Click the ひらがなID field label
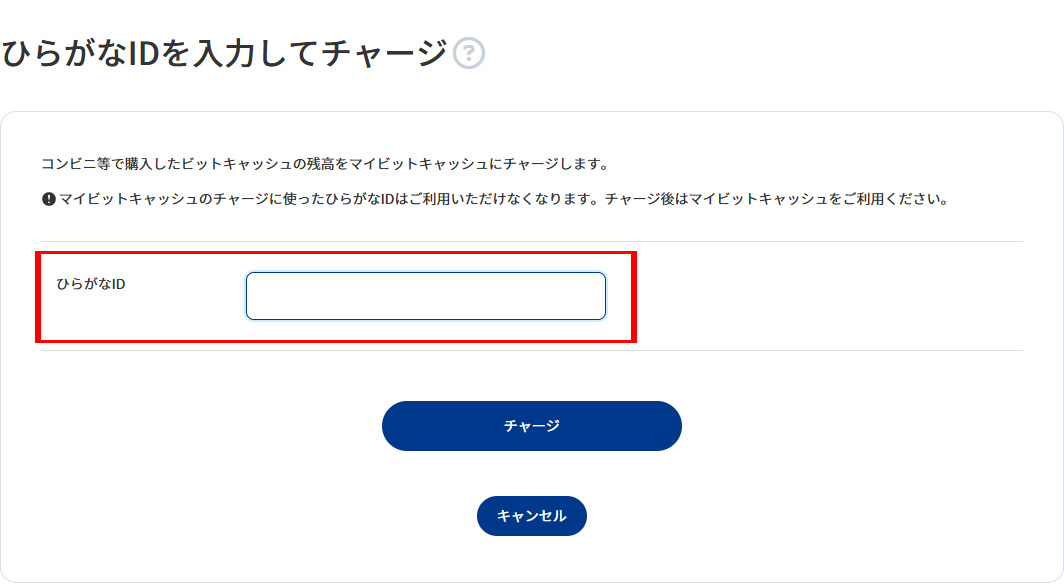The height and width of the screenshot is (588, 1064). point(91,284)
